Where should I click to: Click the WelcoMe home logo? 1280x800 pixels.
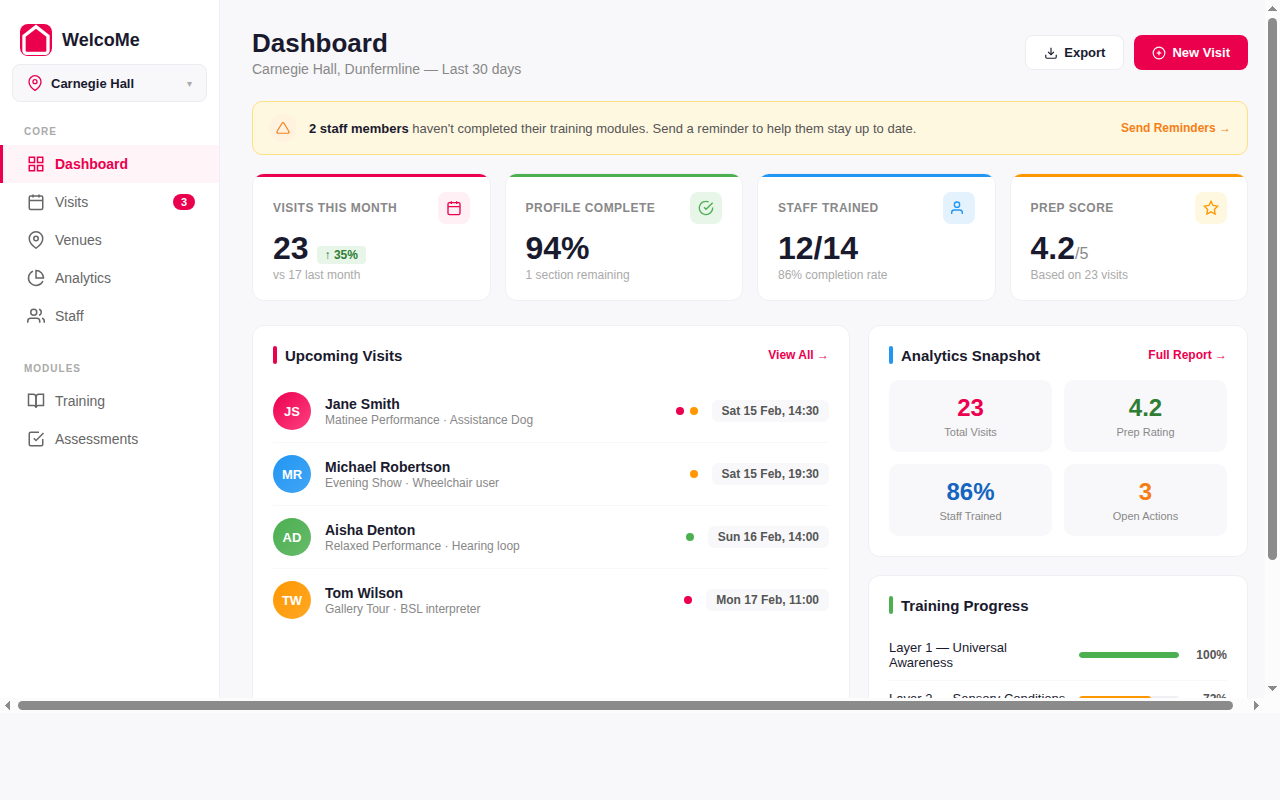click(x=35, y=39)
